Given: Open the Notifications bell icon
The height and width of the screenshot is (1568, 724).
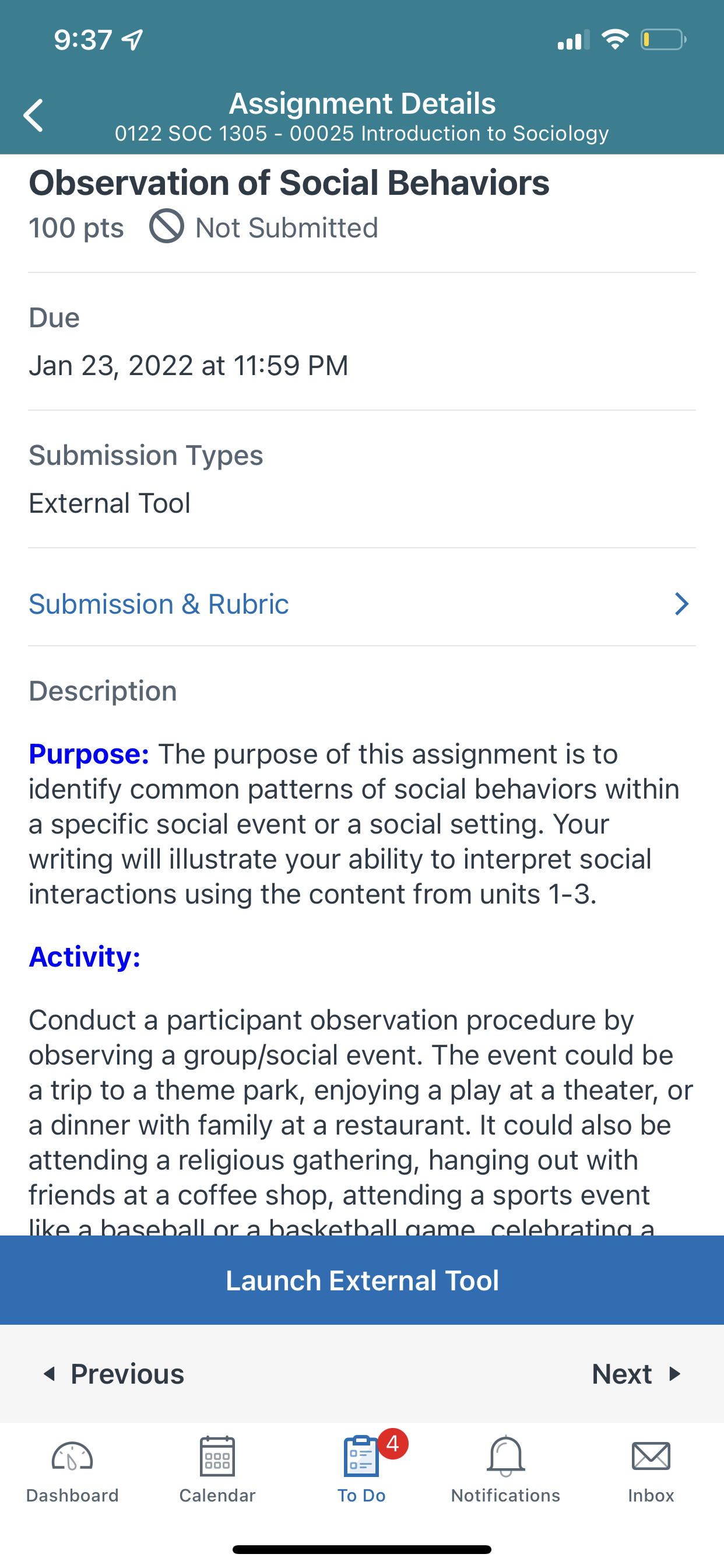Looking at the screenshot, I should pyautogui.click(x=505, y=1456).
